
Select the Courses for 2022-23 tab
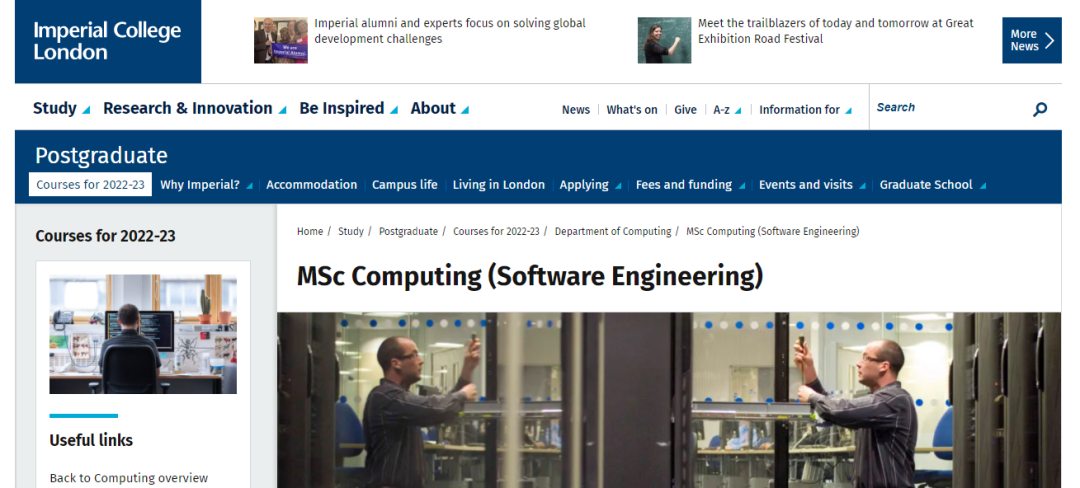[x=90, y=184]
